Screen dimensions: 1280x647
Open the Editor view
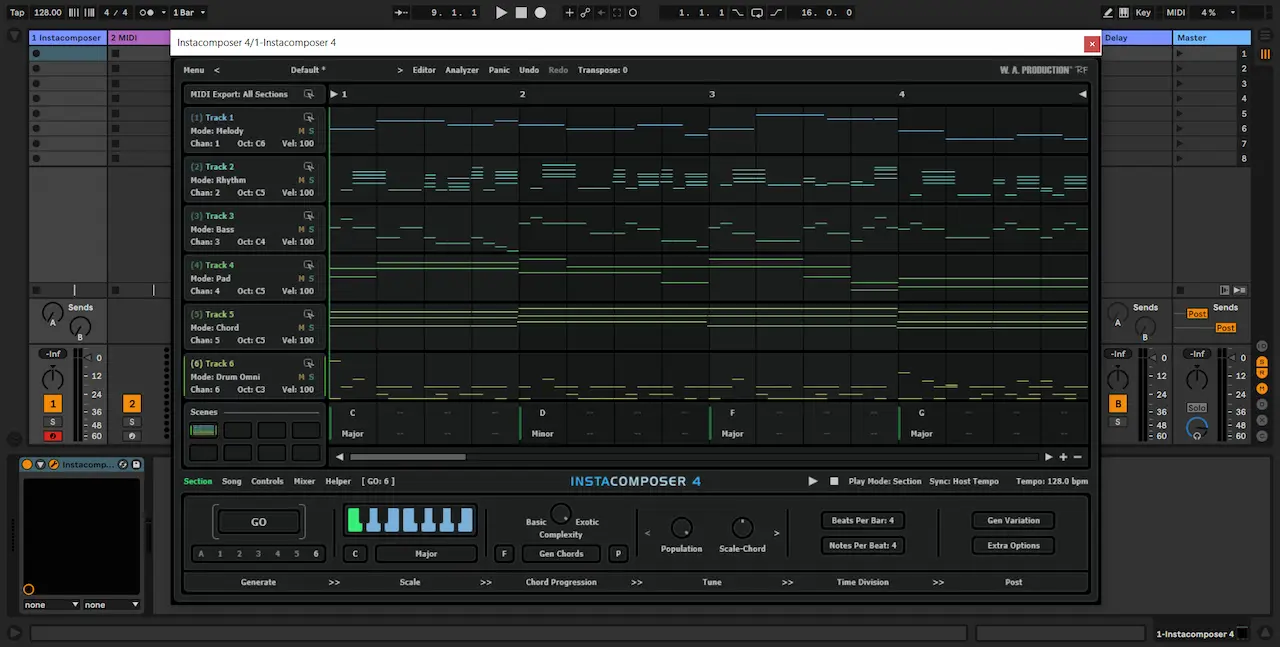tap(424, 70)
